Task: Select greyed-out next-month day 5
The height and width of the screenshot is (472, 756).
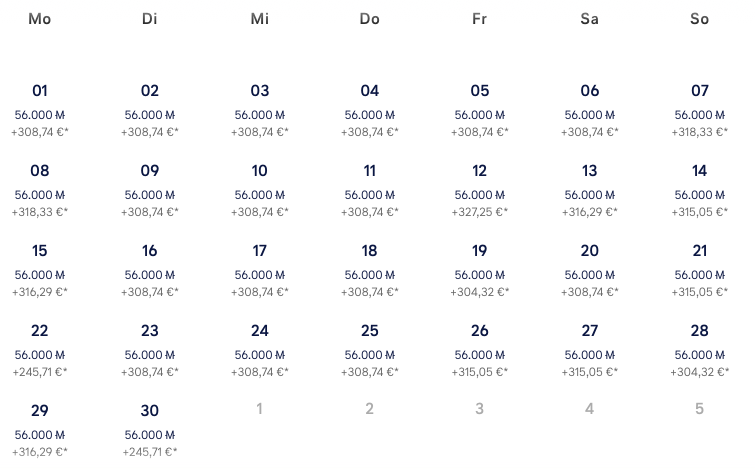Action: click(x=699, y=409)
